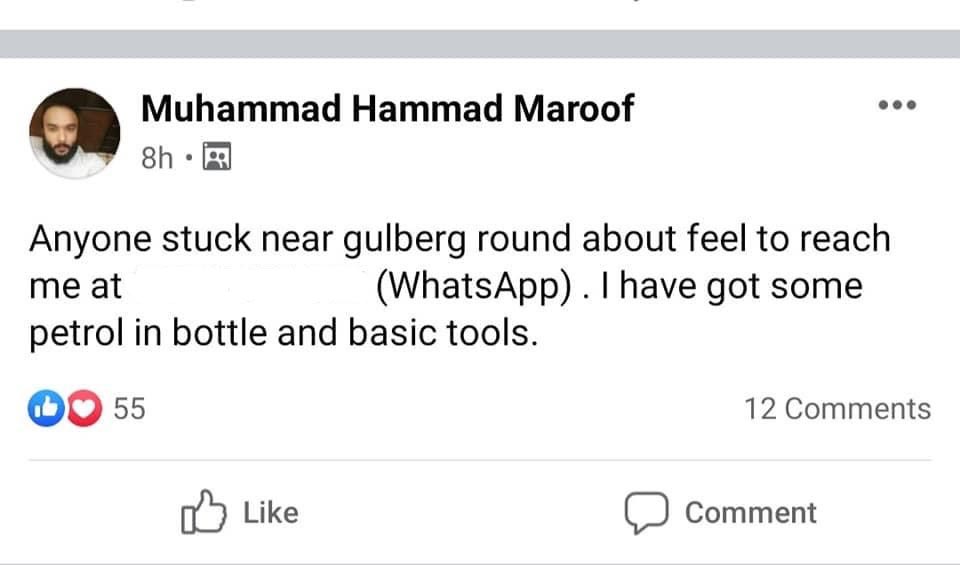
Task: Click the Like text label
Action: 271,512
